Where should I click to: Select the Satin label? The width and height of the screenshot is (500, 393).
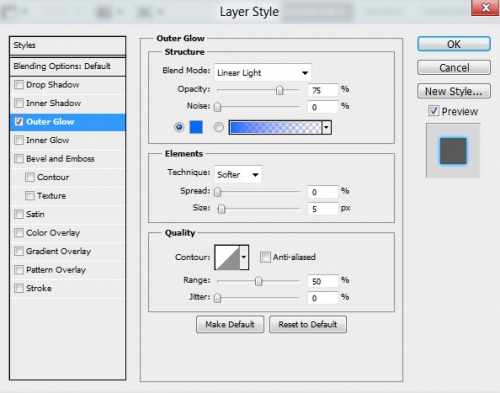[35, 214]
